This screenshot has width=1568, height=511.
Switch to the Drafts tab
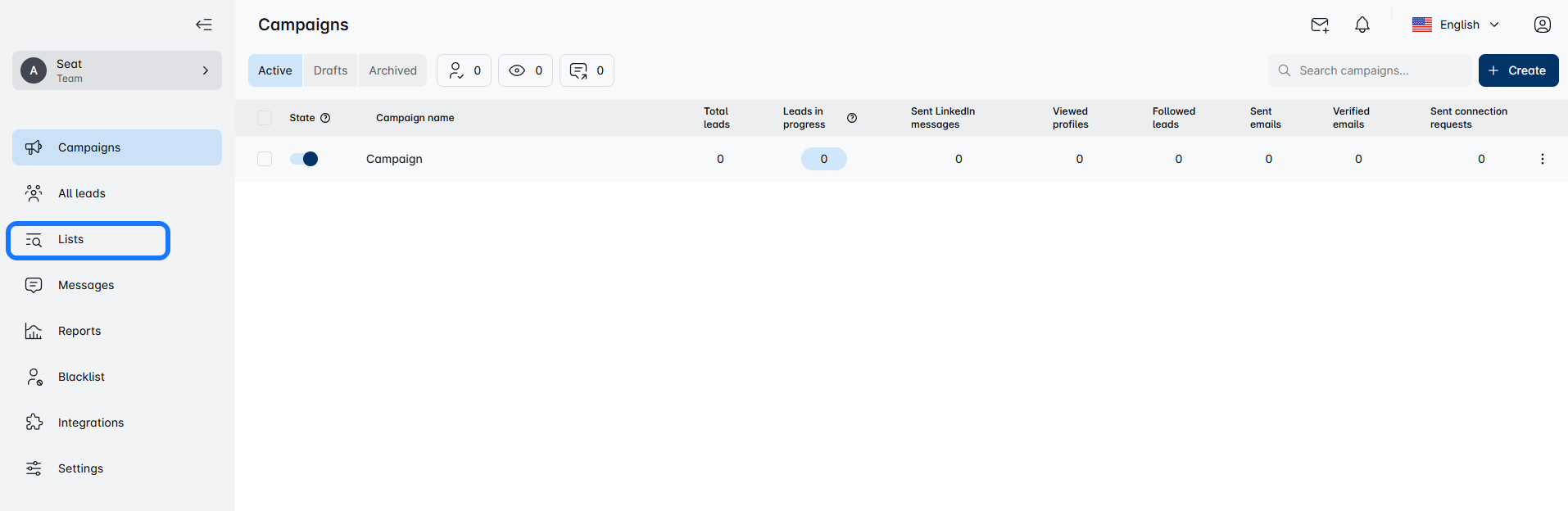[330, 70]
